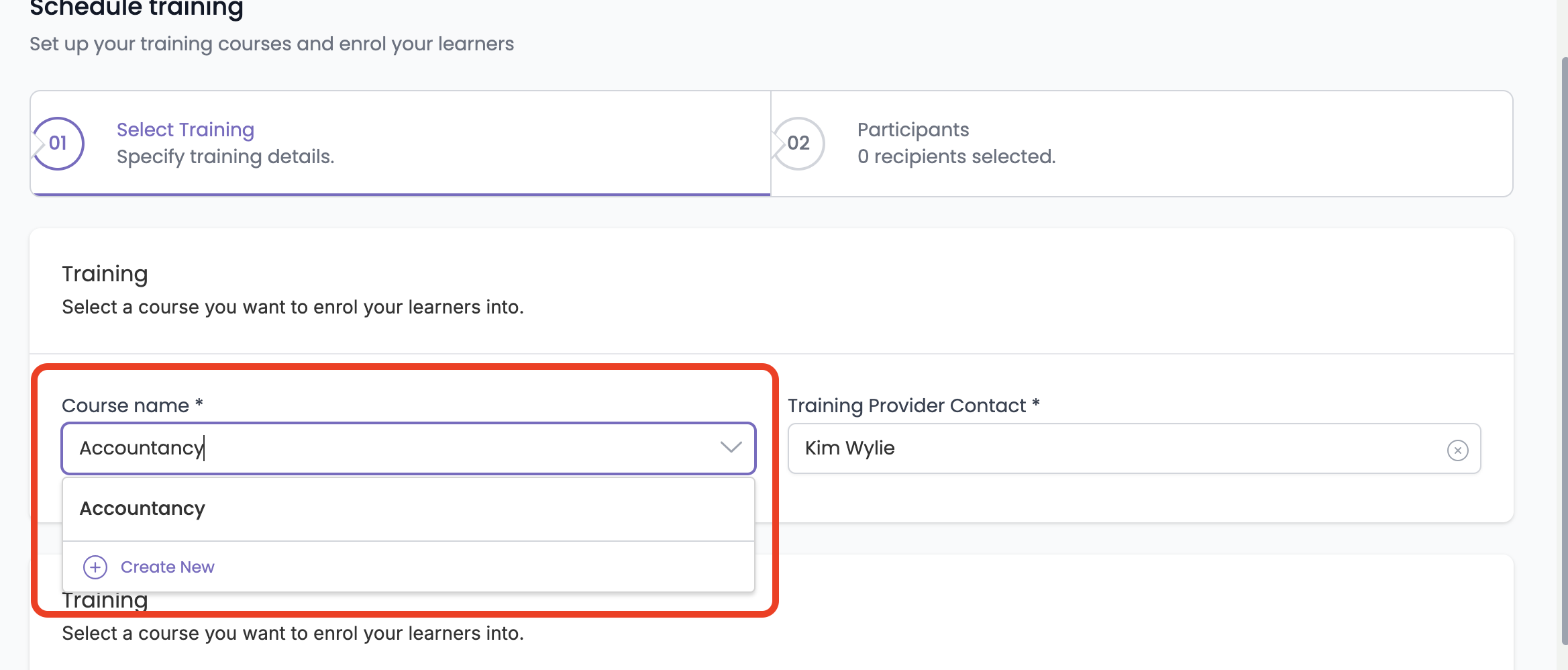This screenshot has width=1568, height=670.
Task: Open the Training Provider Contact field
Action: pyautogui.click(x=1134, y=448)
